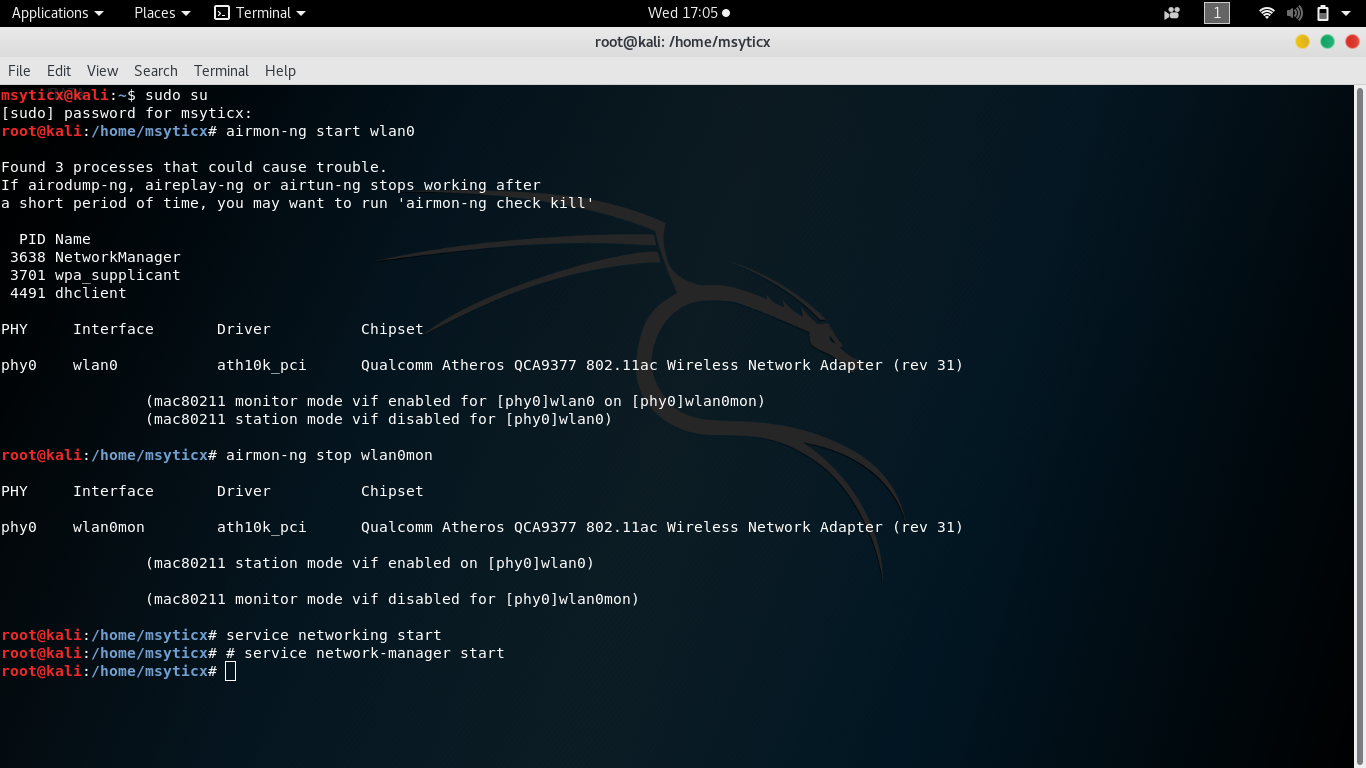The width and height of the screenshot is (1366, 768).
Task: Select the workspace indicator showing 1
Action: (x=1216, y=13)
